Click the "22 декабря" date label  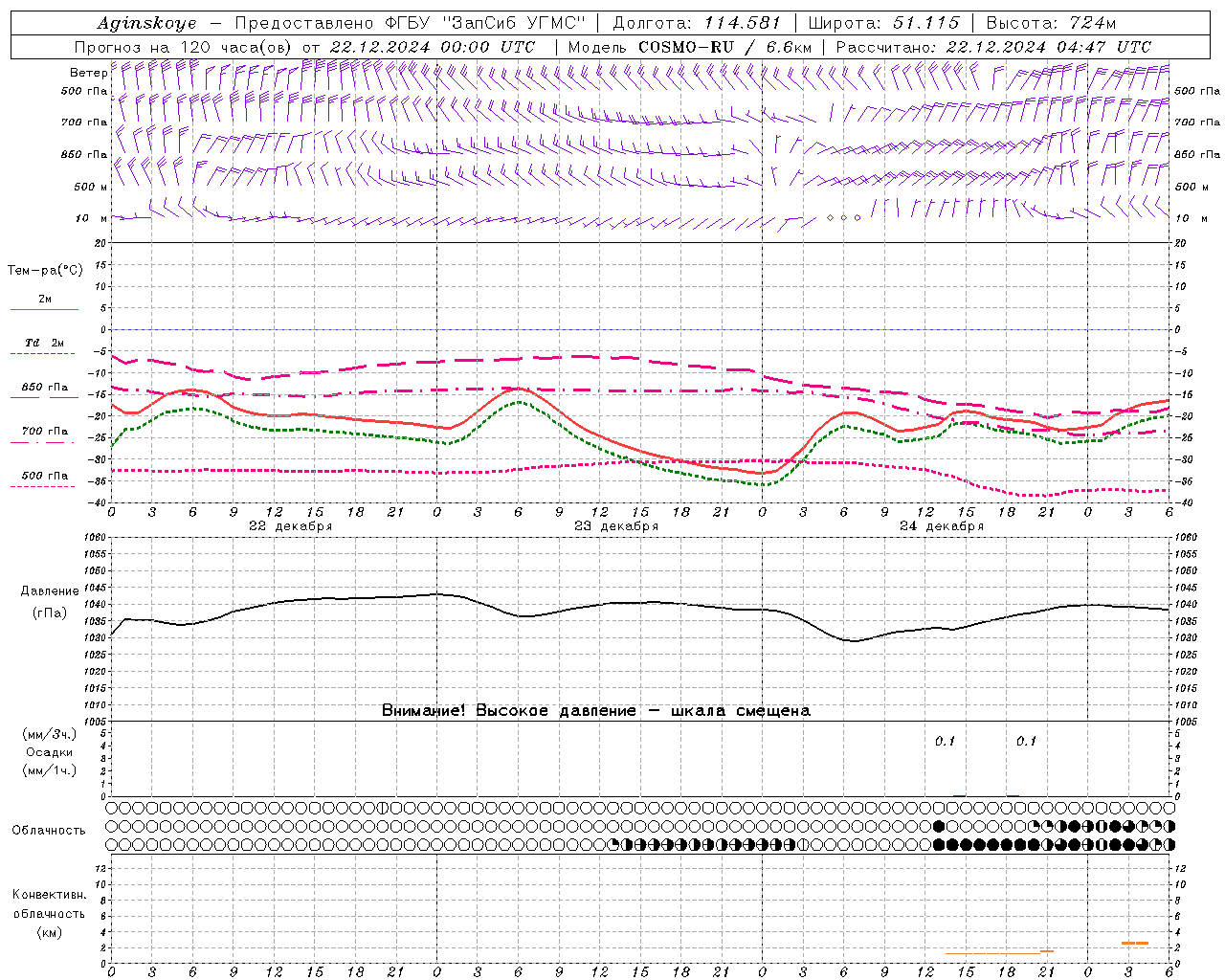pyautogui.click(x=291, y=526)
